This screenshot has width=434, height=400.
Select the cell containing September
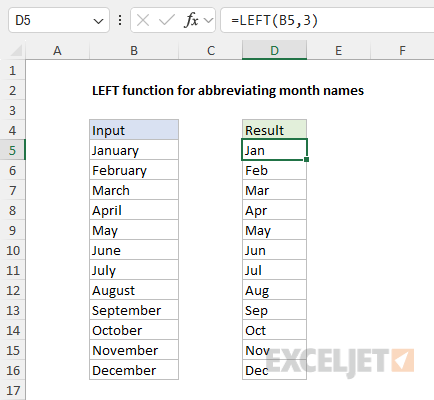134,310
